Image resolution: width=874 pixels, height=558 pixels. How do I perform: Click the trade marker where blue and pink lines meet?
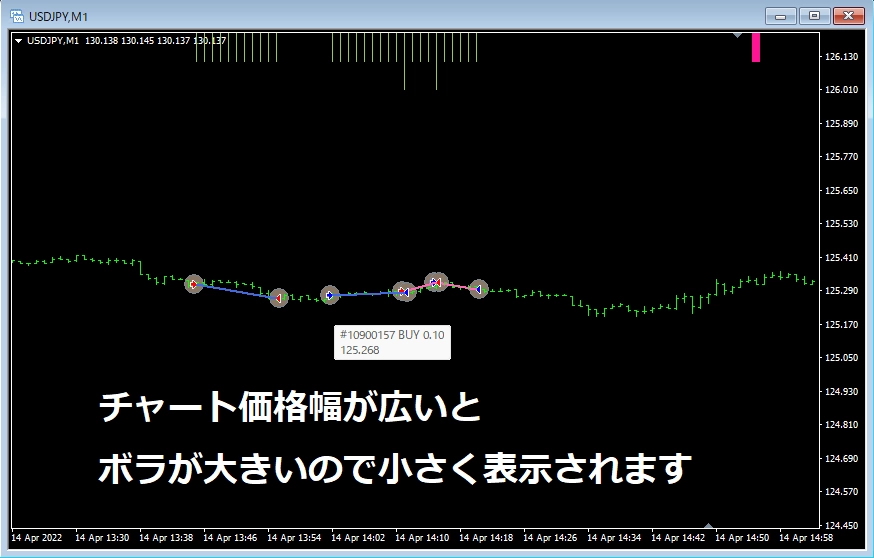404,291
